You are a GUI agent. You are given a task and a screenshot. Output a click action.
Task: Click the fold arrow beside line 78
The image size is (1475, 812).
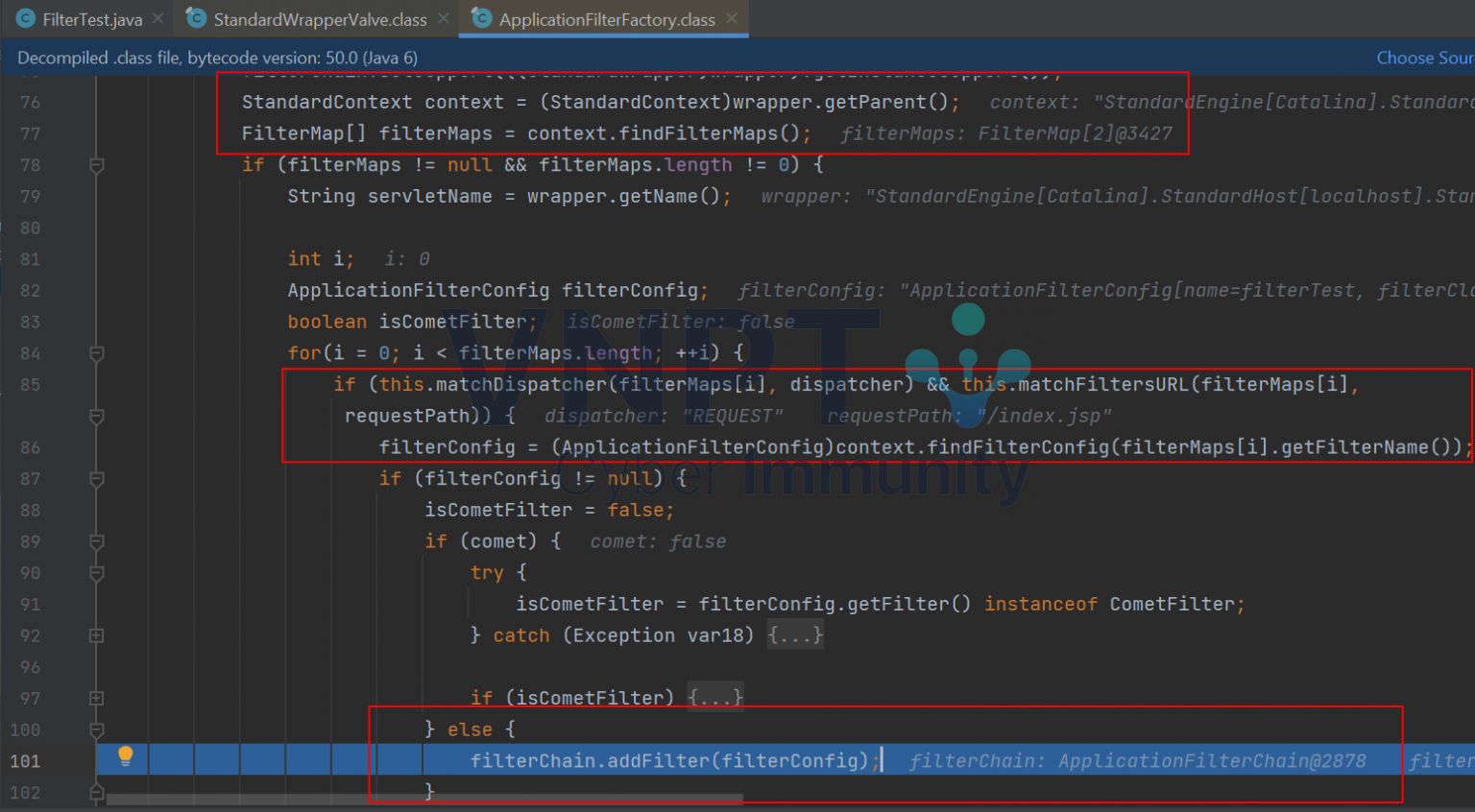click(x=95, y=165)
